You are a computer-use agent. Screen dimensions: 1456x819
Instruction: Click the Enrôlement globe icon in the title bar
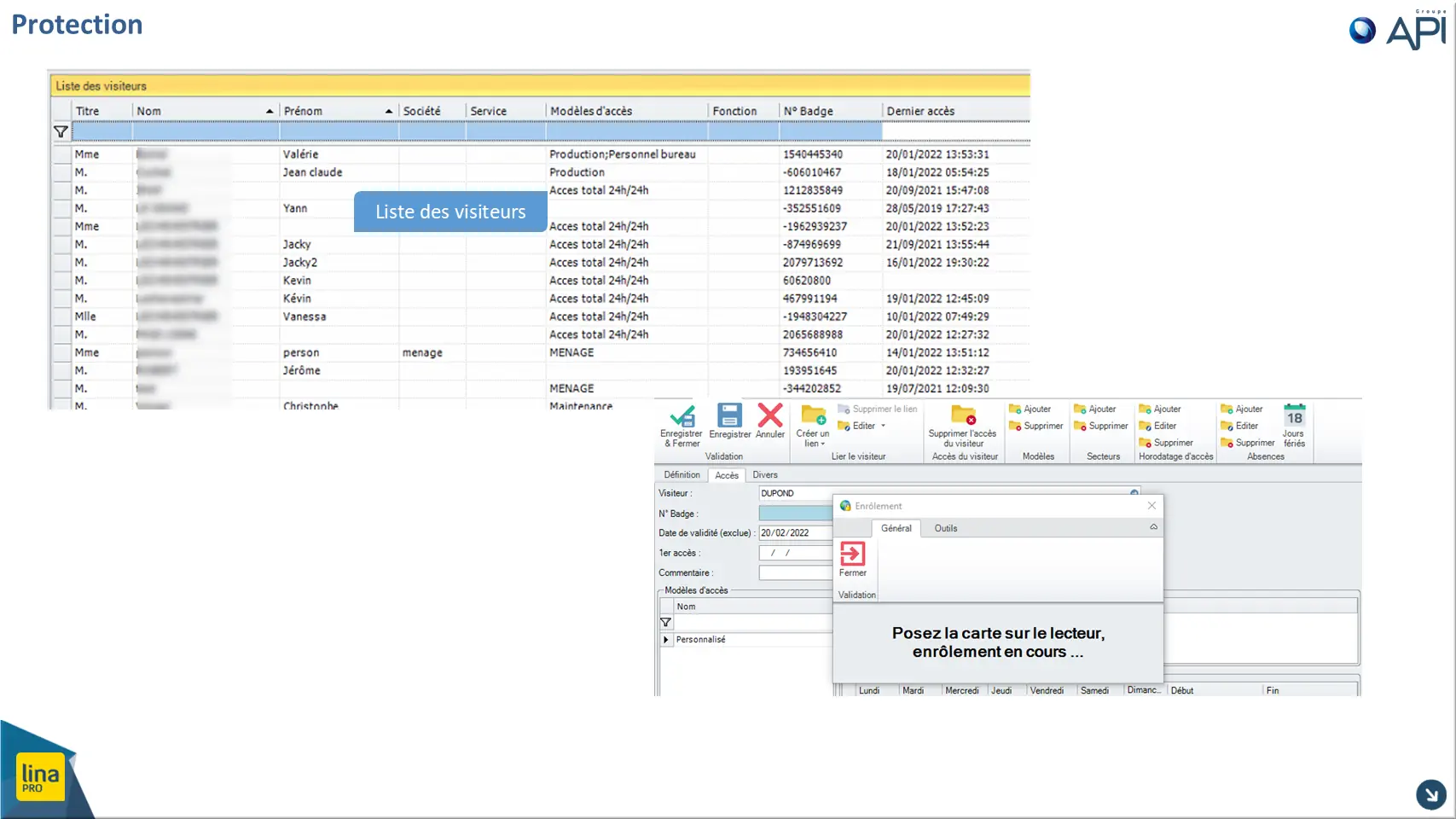tap(845, 506)
